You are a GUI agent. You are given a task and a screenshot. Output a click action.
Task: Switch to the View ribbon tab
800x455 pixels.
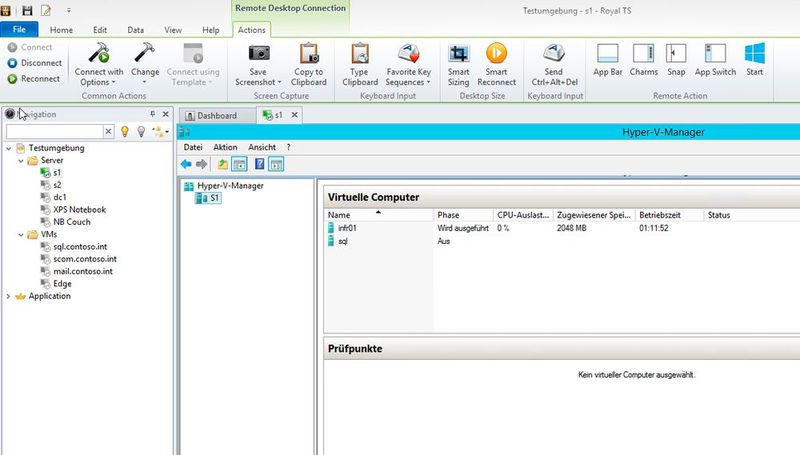tap(173, 30)
